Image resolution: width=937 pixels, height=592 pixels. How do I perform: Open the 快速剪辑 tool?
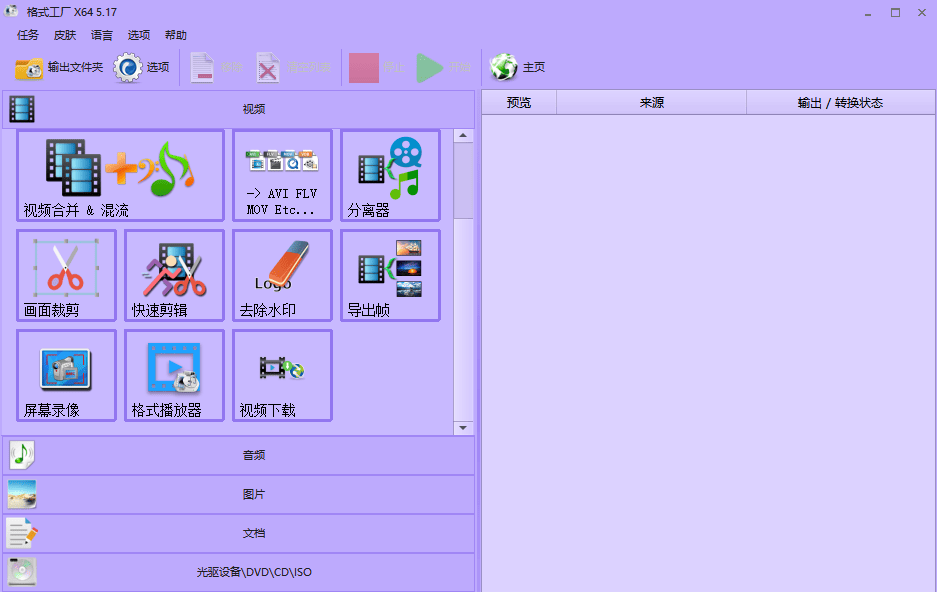click(x=174, y=275)
